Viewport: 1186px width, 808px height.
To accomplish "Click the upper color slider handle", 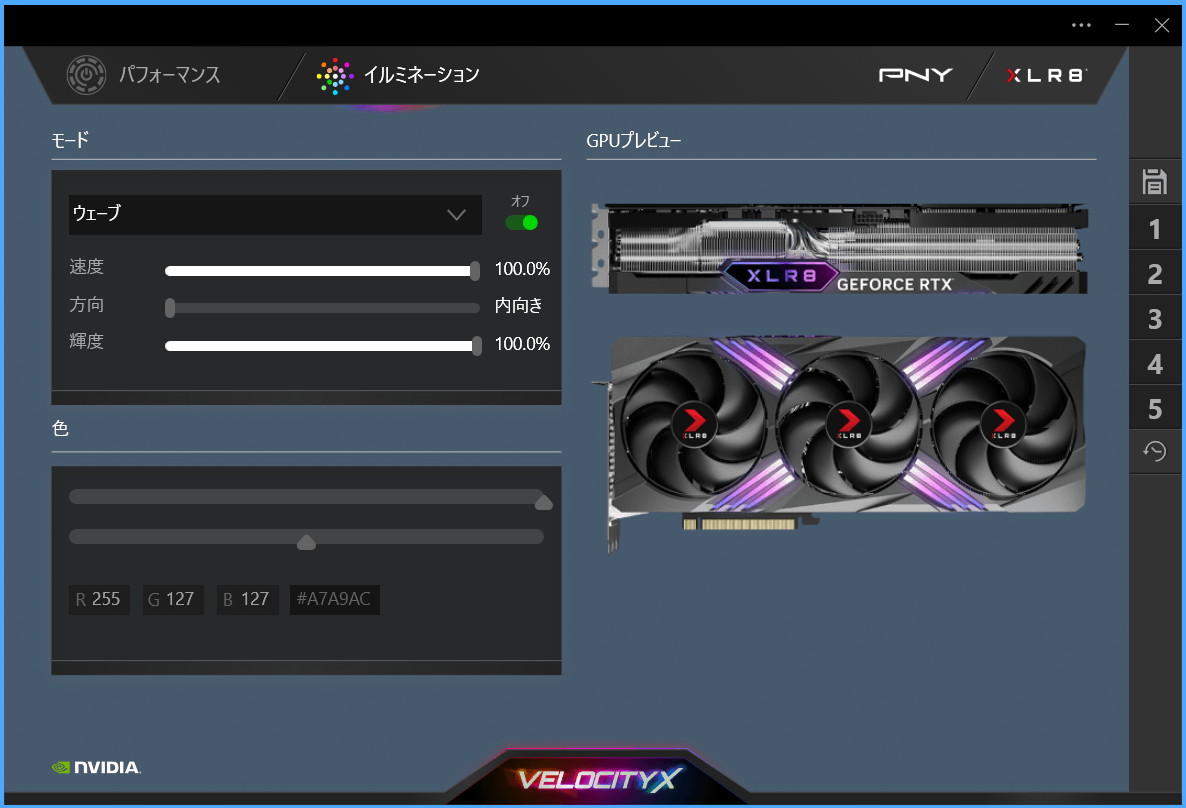I will [x=543, y=502].
